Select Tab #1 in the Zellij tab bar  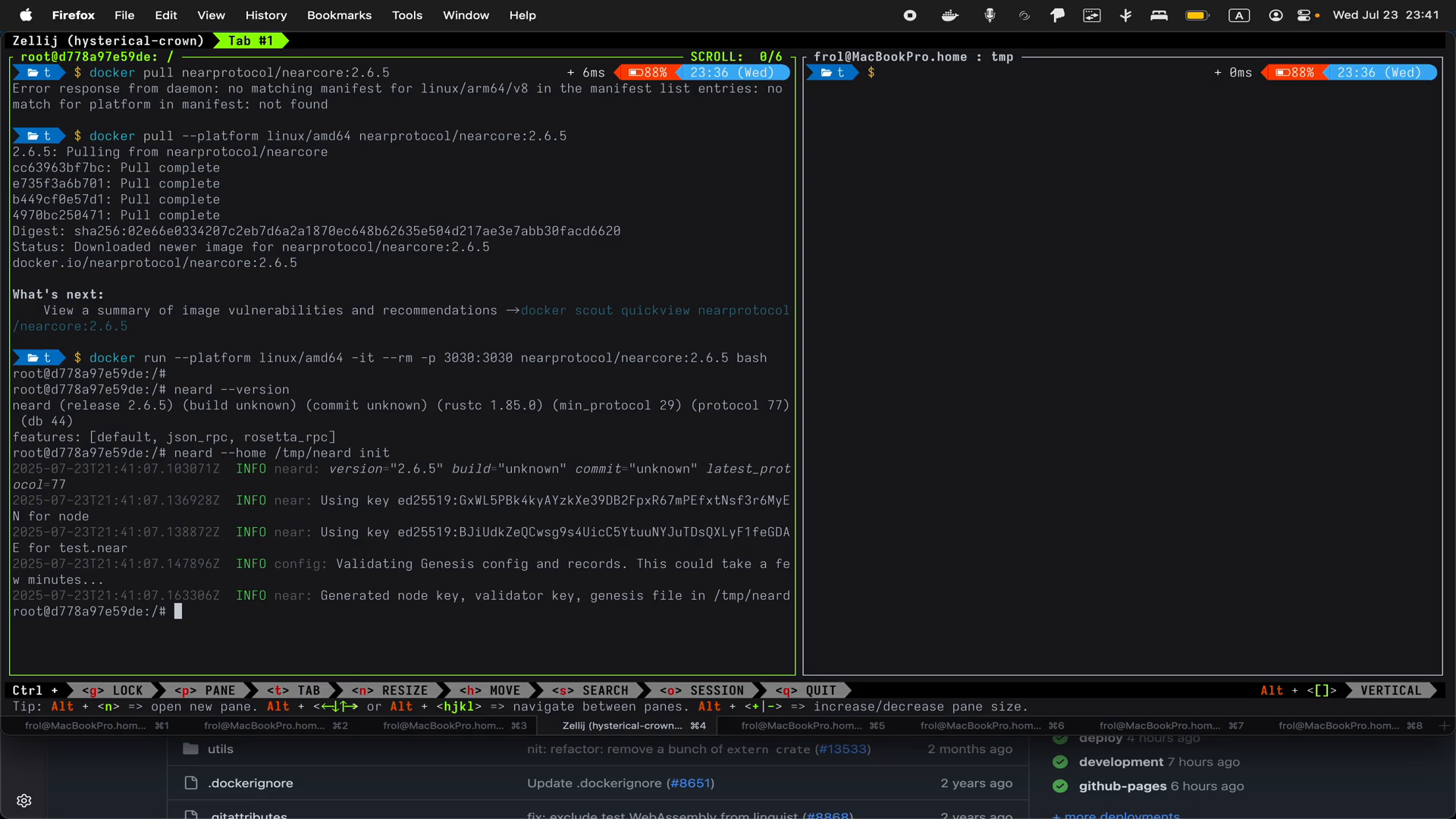250,41
